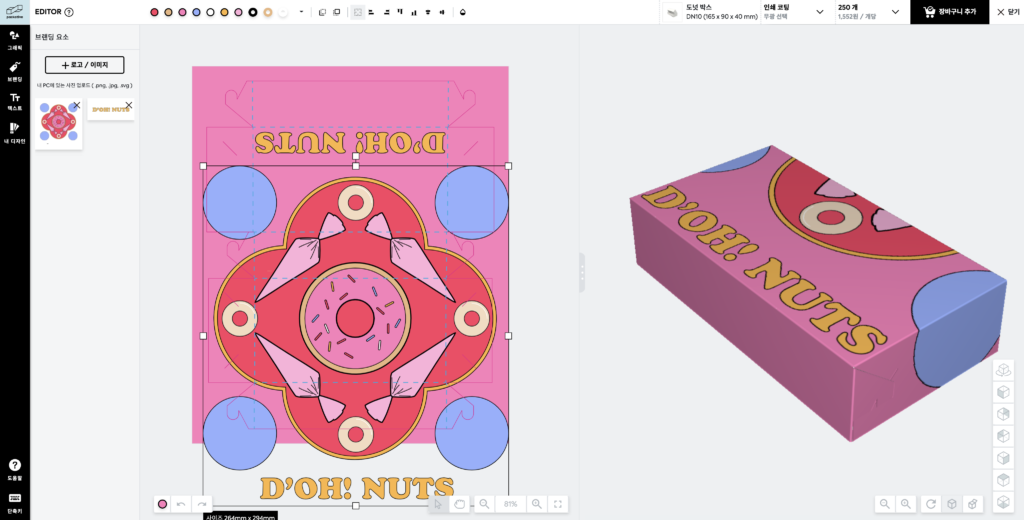Select the D'OH! NUTS logo thumbnail
Viewport: 1024px width, 520px height.
[111, 109]
